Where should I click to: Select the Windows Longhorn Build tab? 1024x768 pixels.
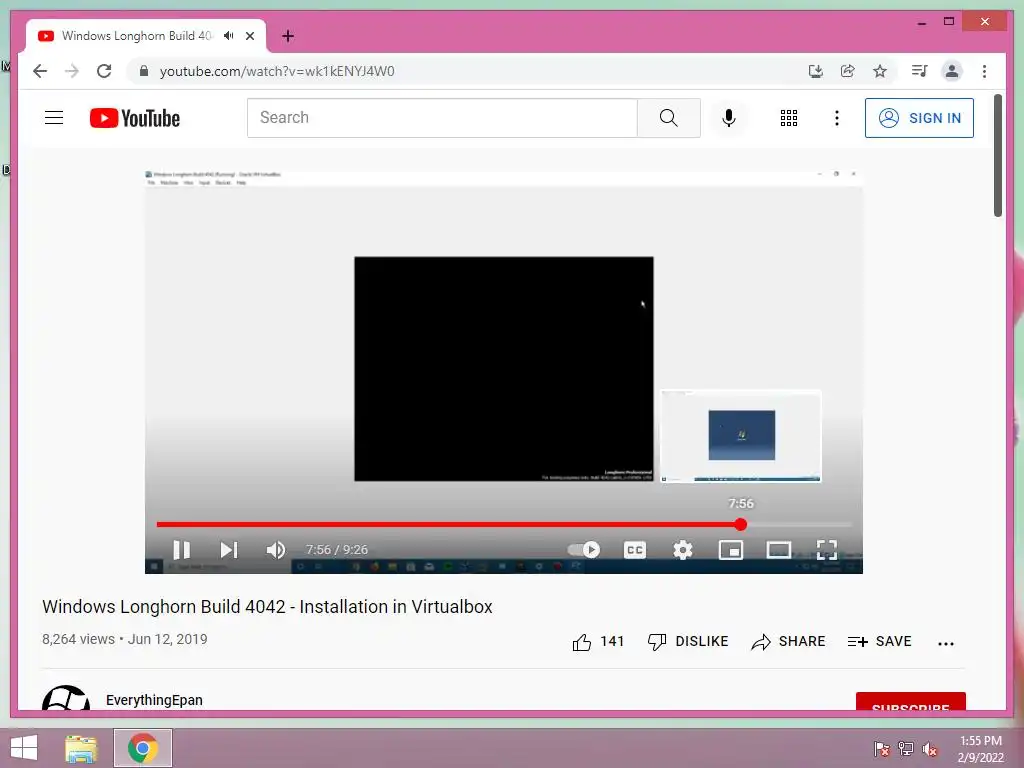click(146, 36)
